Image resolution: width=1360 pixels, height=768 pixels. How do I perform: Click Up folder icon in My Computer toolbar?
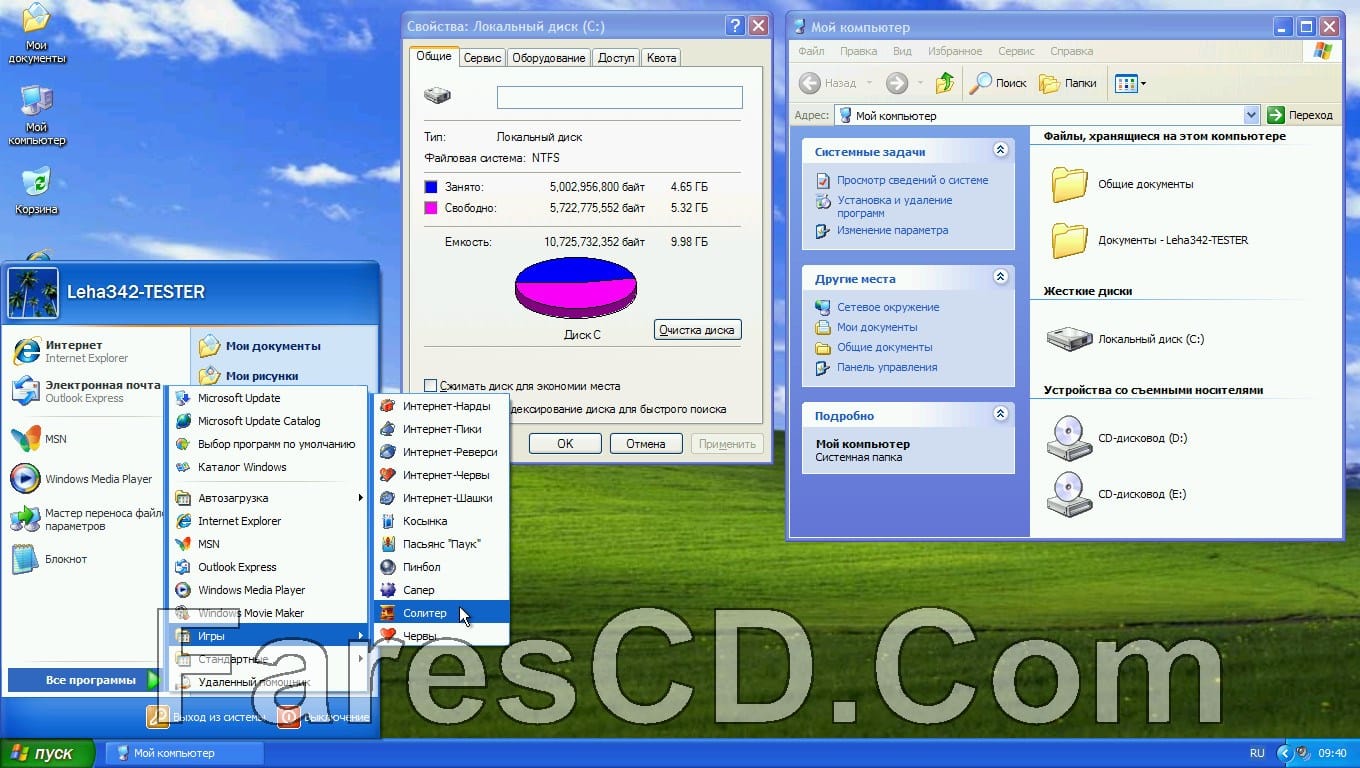pyautogui.click(x=944, y=83)
